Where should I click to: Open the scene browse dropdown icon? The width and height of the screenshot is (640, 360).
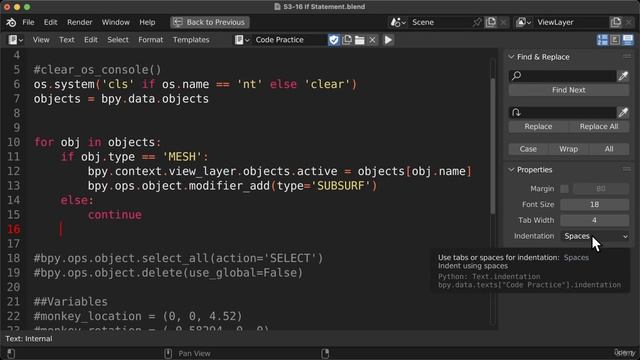pos(398,22)
